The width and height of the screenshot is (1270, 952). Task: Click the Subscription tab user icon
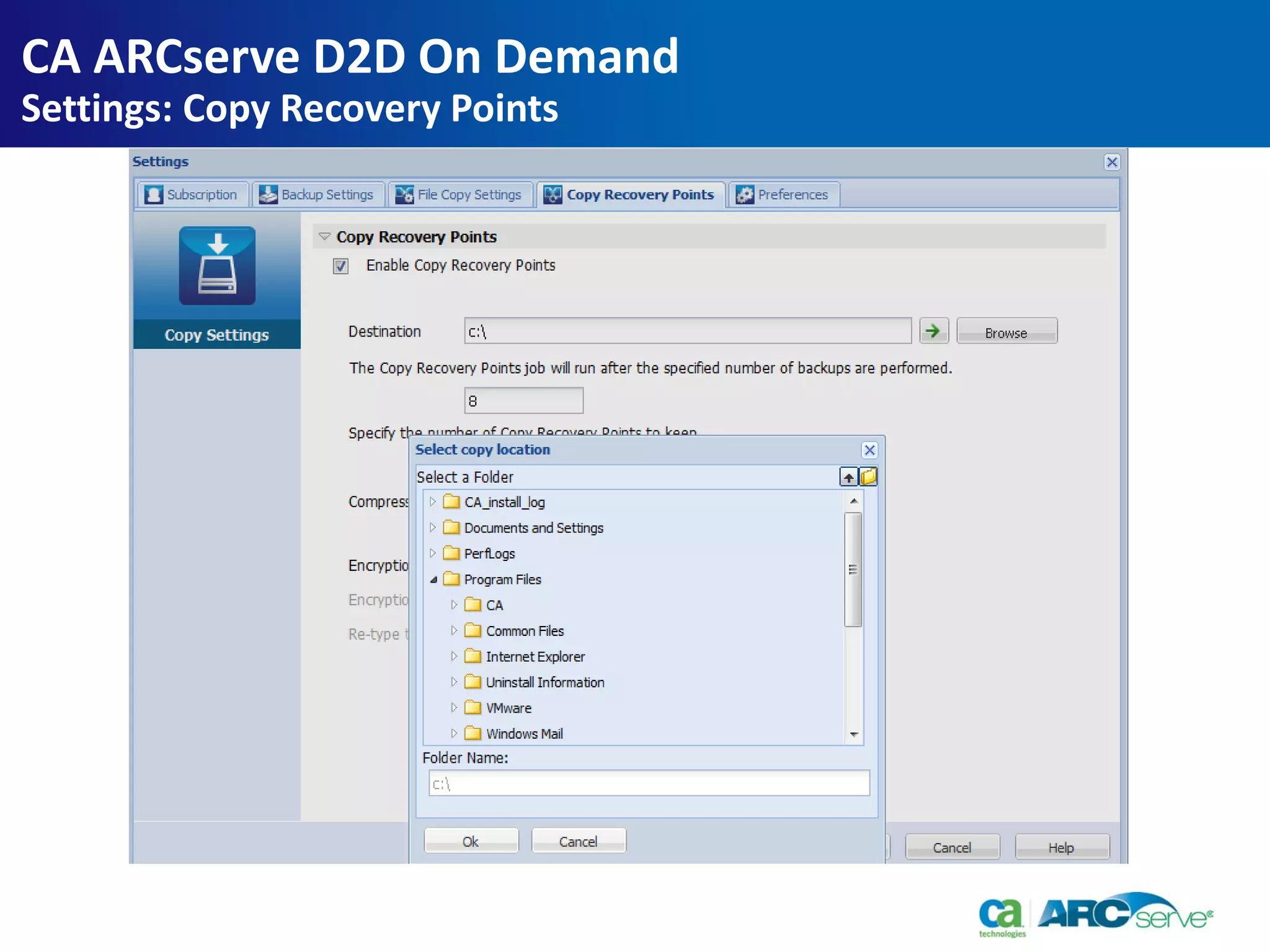coord(153,195)
